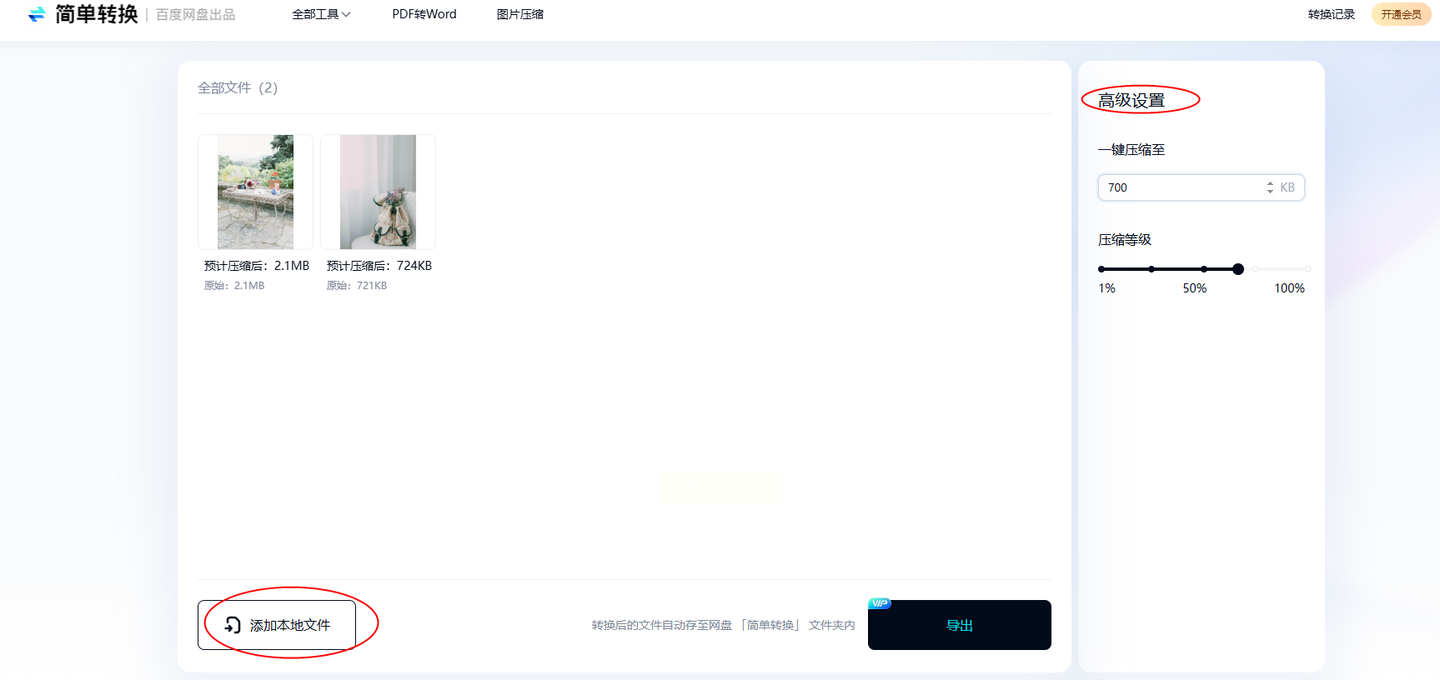Click the 全部文件（2）heading
1440x680 pixels.
238,88
